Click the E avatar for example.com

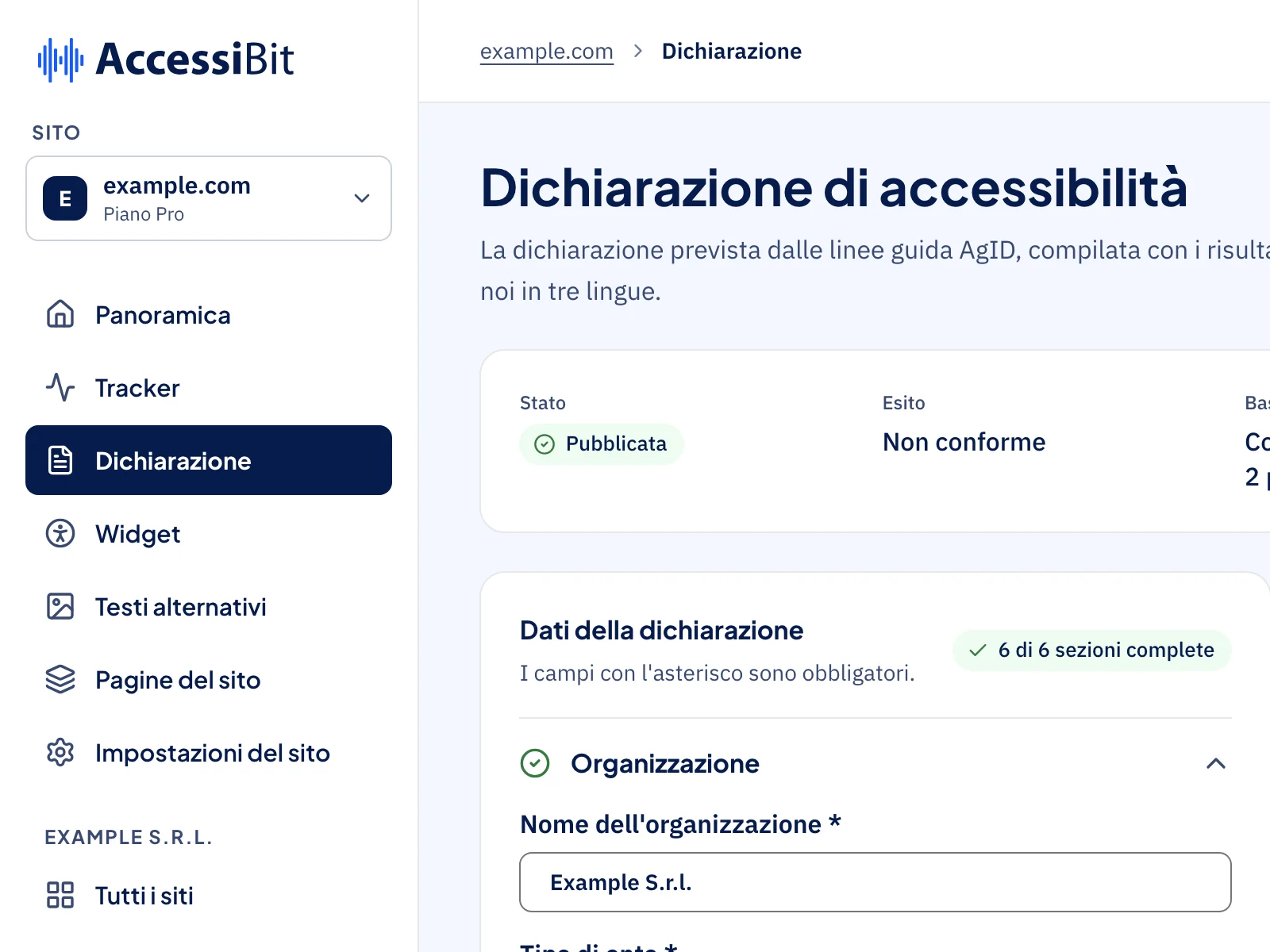click(65, 198)
